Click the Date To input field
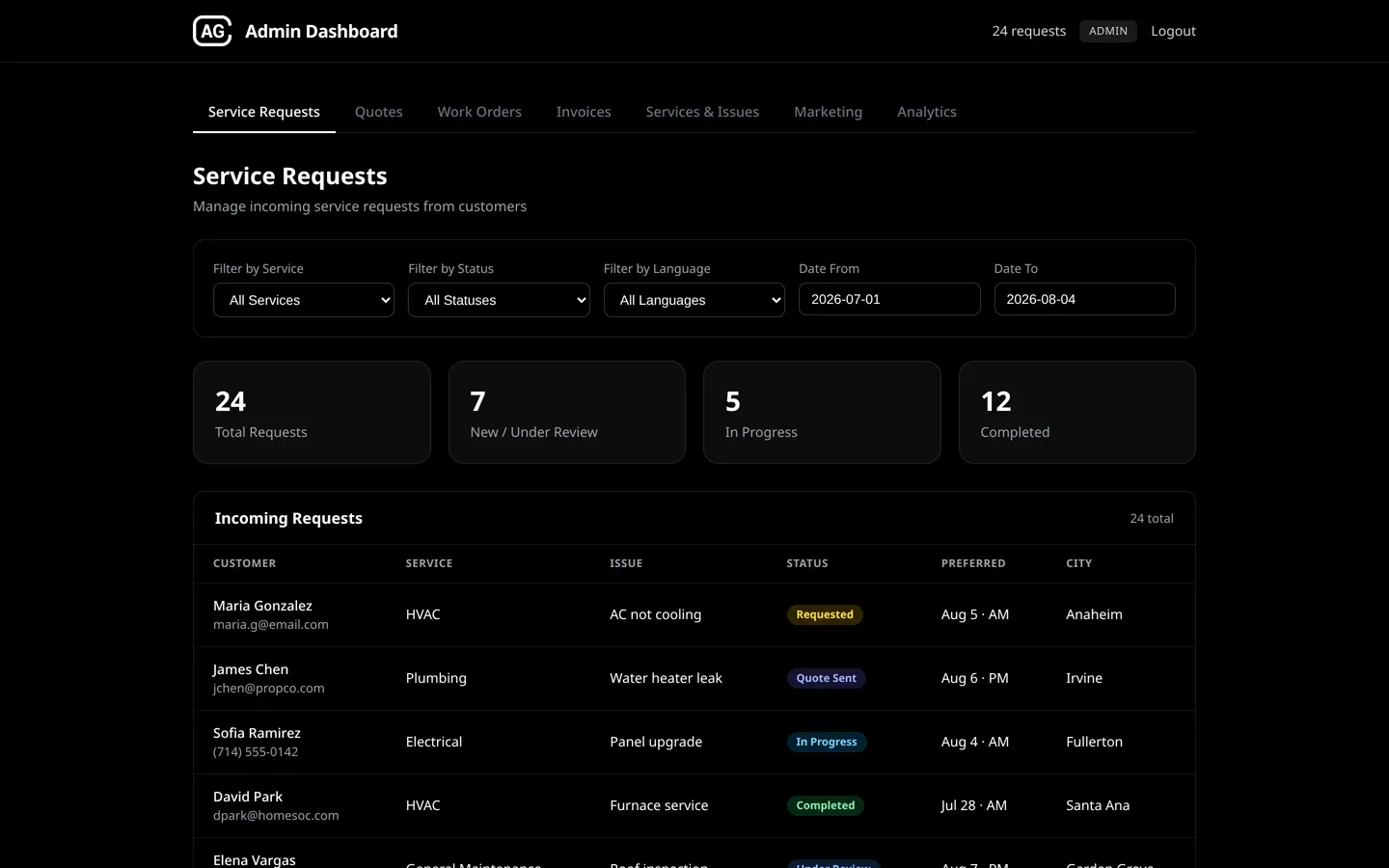 point(1085,299)
